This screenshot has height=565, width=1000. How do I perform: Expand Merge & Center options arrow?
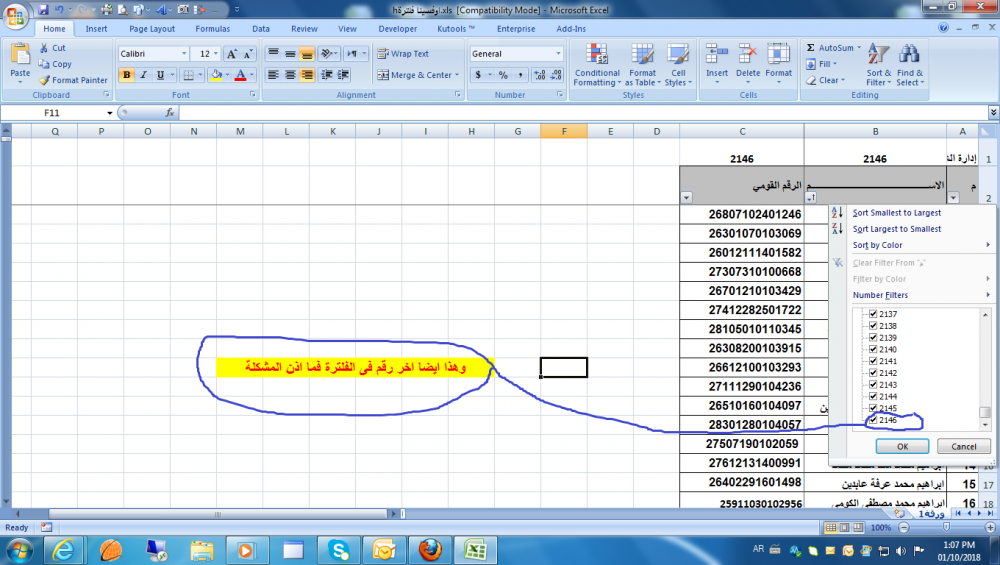(457, 75)
